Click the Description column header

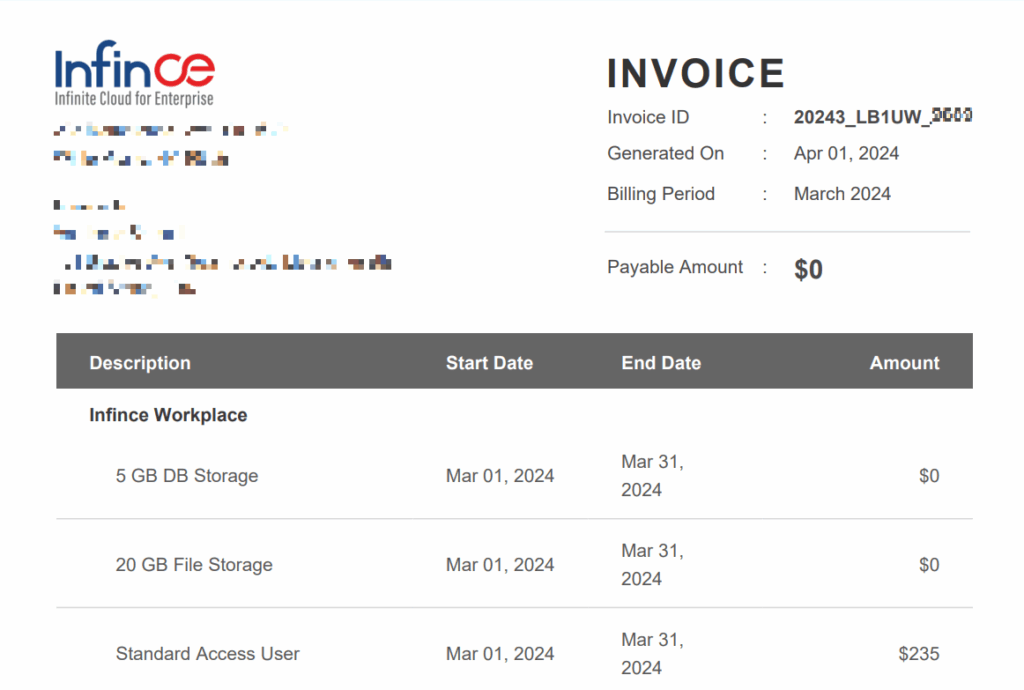click(x=140, y=363)
